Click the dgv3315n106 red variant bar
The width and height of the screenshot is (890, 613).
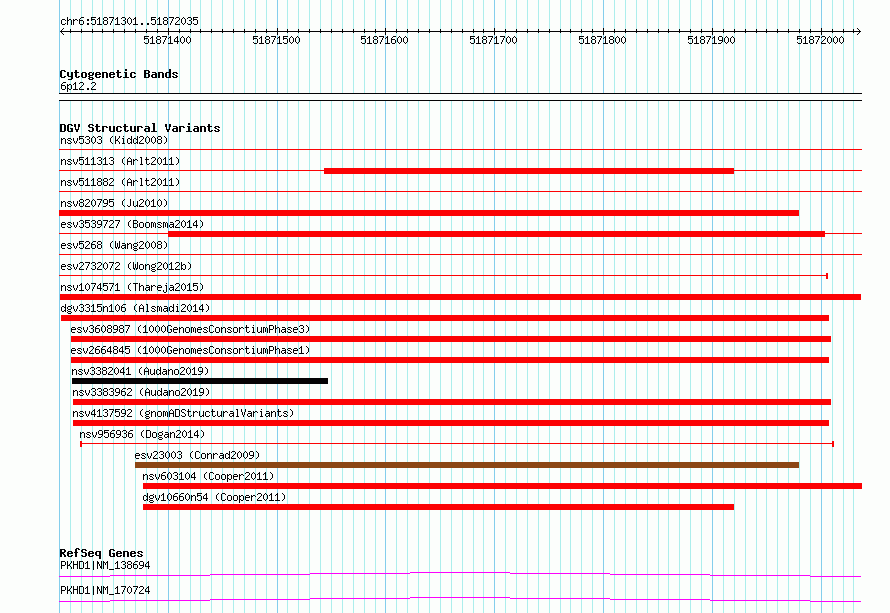point(445,318)
